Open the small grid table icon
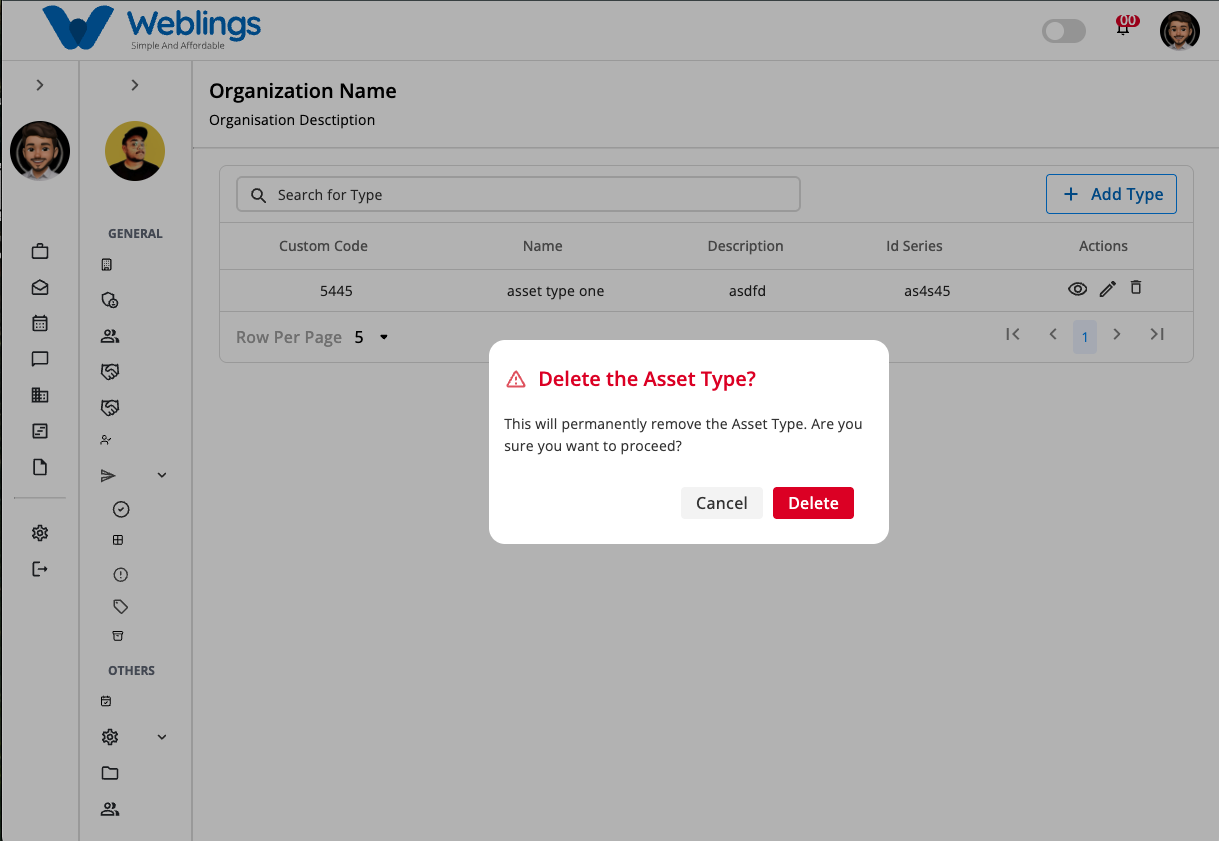The image size is (1219, 841). tap(118, 541)
